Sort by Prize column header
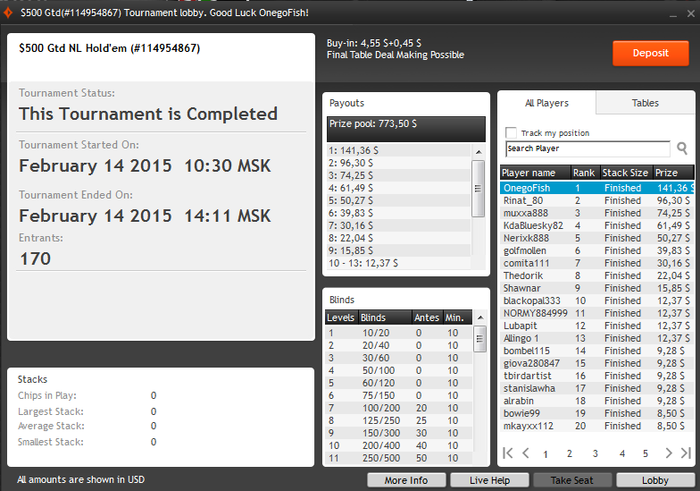The image size is (700, 491). coord(674,173)
